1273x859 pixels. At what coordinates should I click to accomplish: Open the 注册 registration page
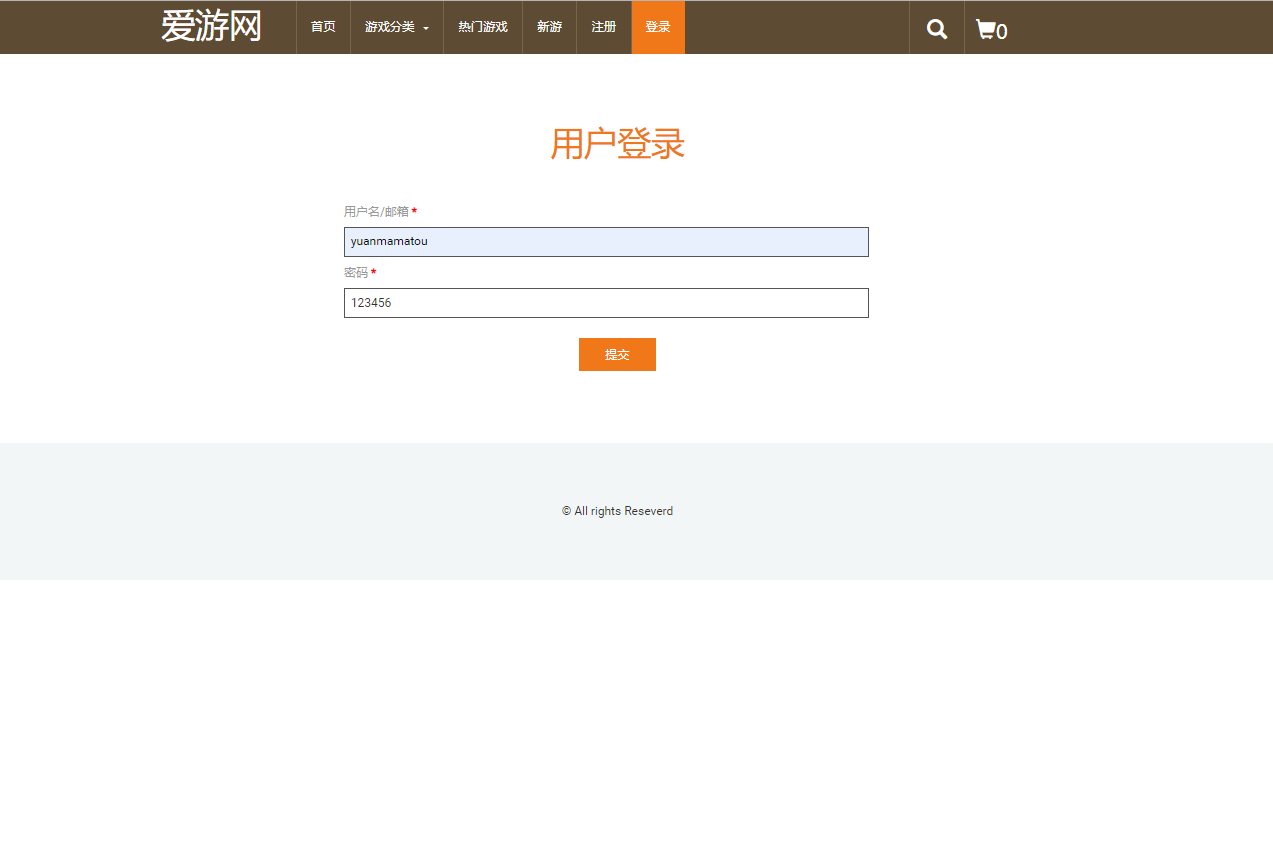click(603, 27)
